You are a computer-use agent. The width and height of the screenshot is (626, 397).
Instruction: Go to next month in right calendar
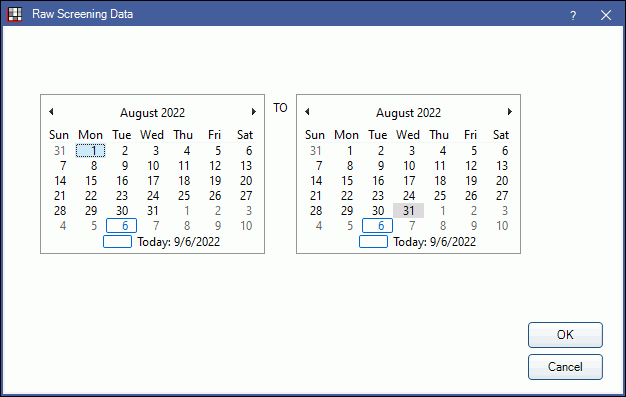[509, 112]
